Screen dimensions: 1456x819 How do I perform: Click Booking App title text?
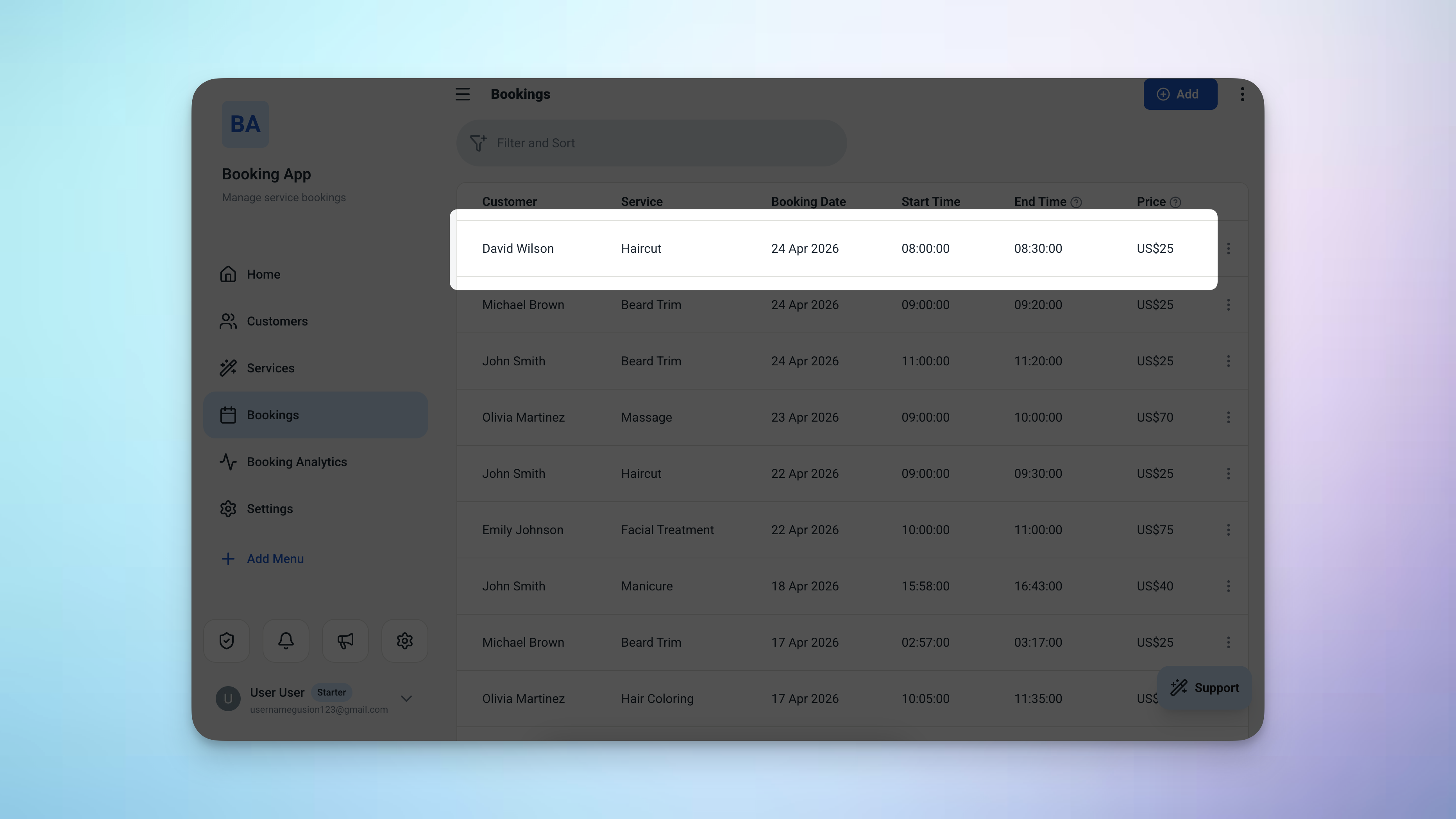[x=266, y=174]
